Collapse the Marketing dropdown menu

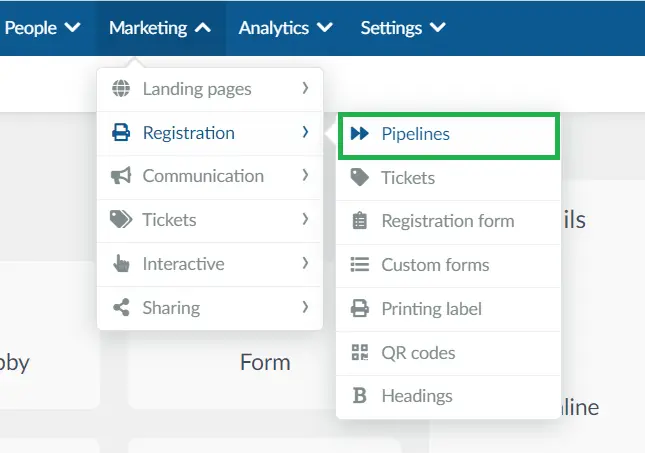[x=160, y=28]
